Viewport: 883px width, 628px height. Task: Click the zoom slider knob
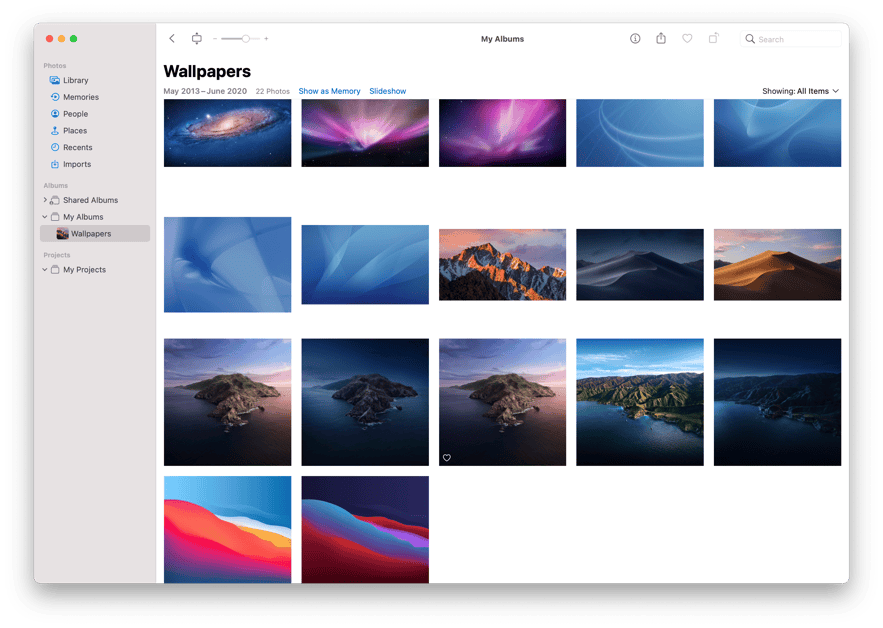click(246, 39)
